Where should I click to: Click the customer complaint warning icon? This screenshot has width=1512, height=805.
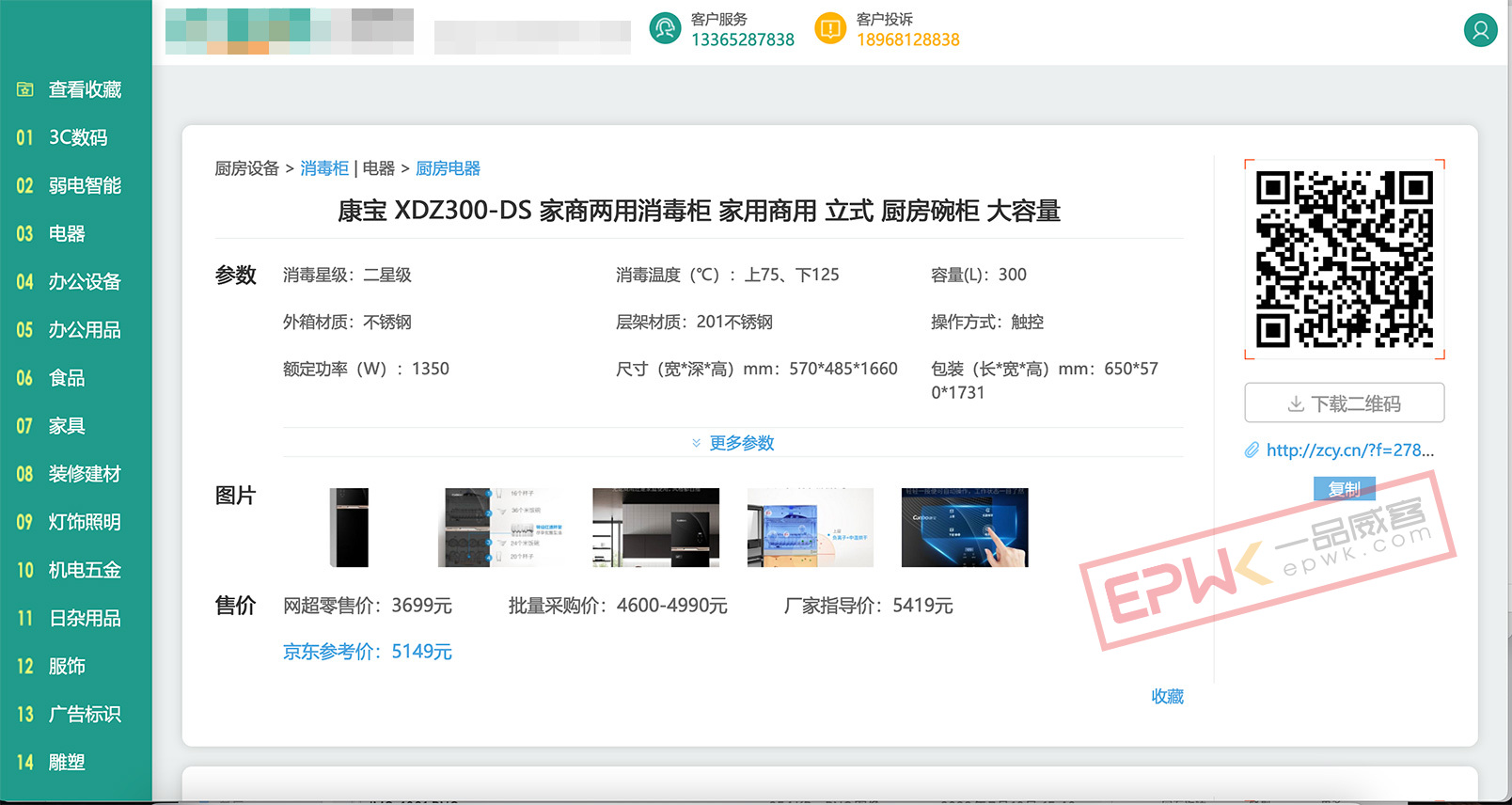pos(830,28)
